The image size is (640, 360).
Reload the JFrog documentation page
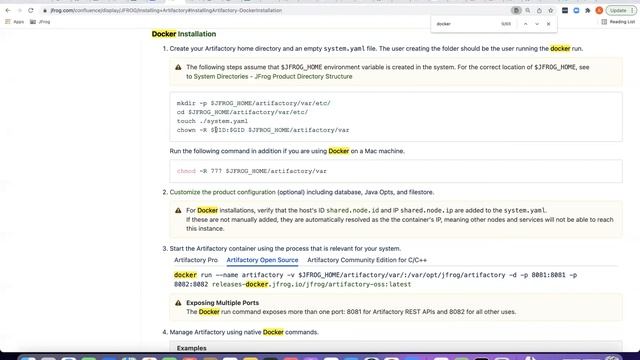31,10
